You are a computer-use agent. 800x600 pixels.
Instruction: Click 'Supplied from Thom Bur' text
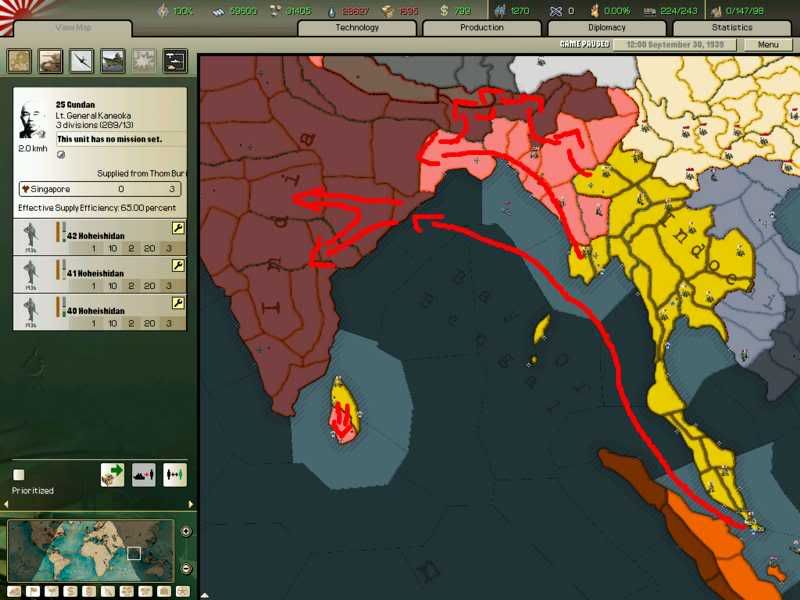pos(141,173)
